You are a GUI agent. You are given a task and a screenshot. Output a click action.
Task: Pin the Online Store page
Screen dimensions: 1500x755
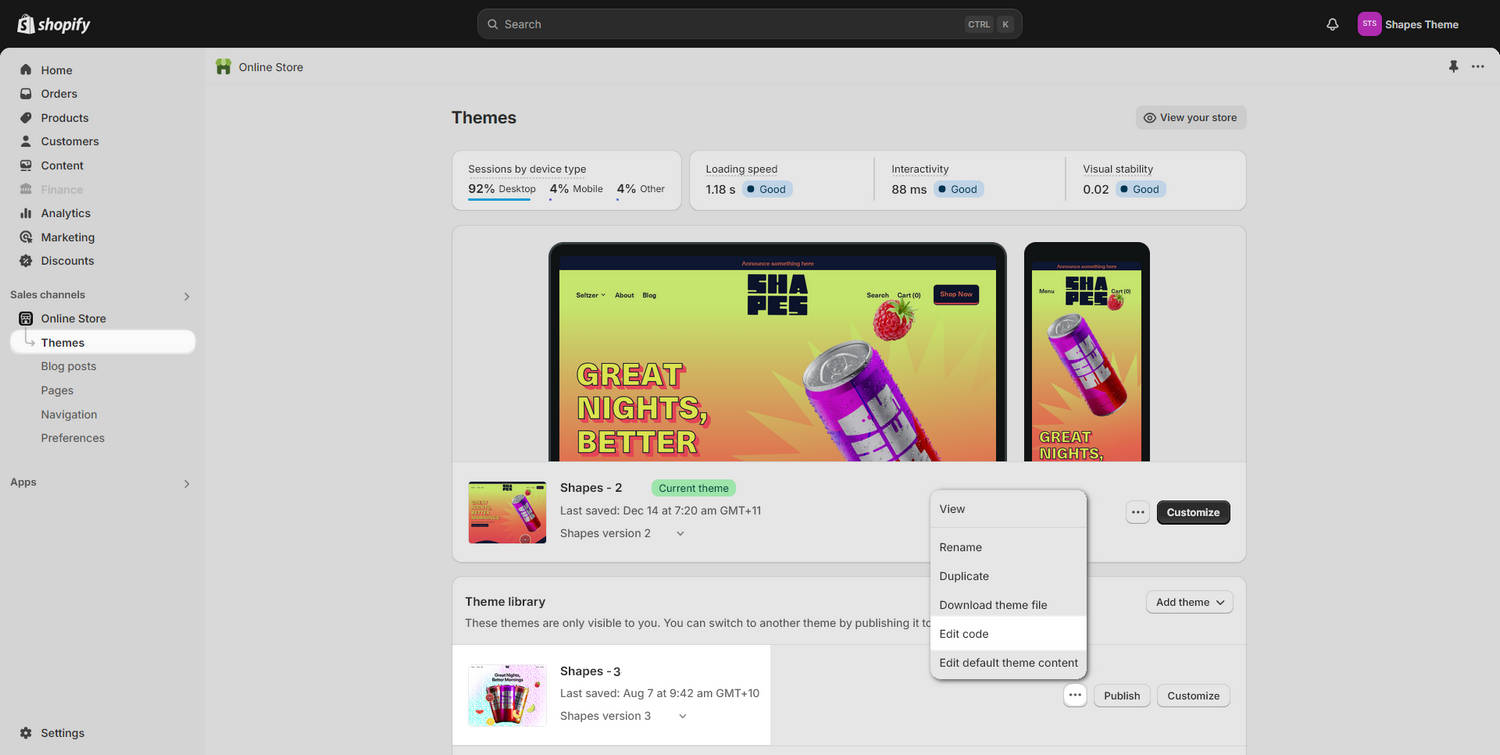[x=1453, y=67]
